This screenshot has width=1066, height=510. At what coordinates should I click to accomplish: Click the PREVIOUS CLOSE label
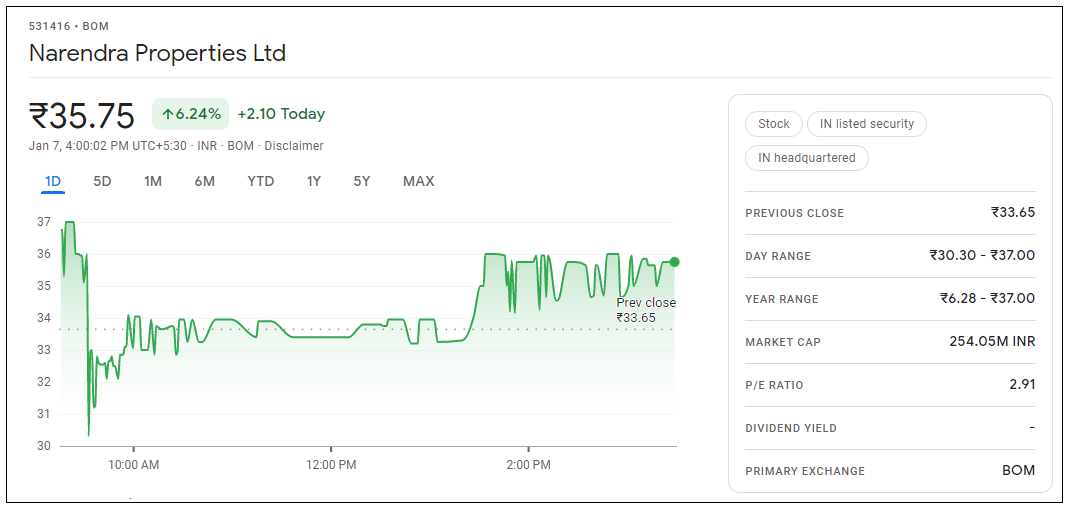(x=794, y=214)
